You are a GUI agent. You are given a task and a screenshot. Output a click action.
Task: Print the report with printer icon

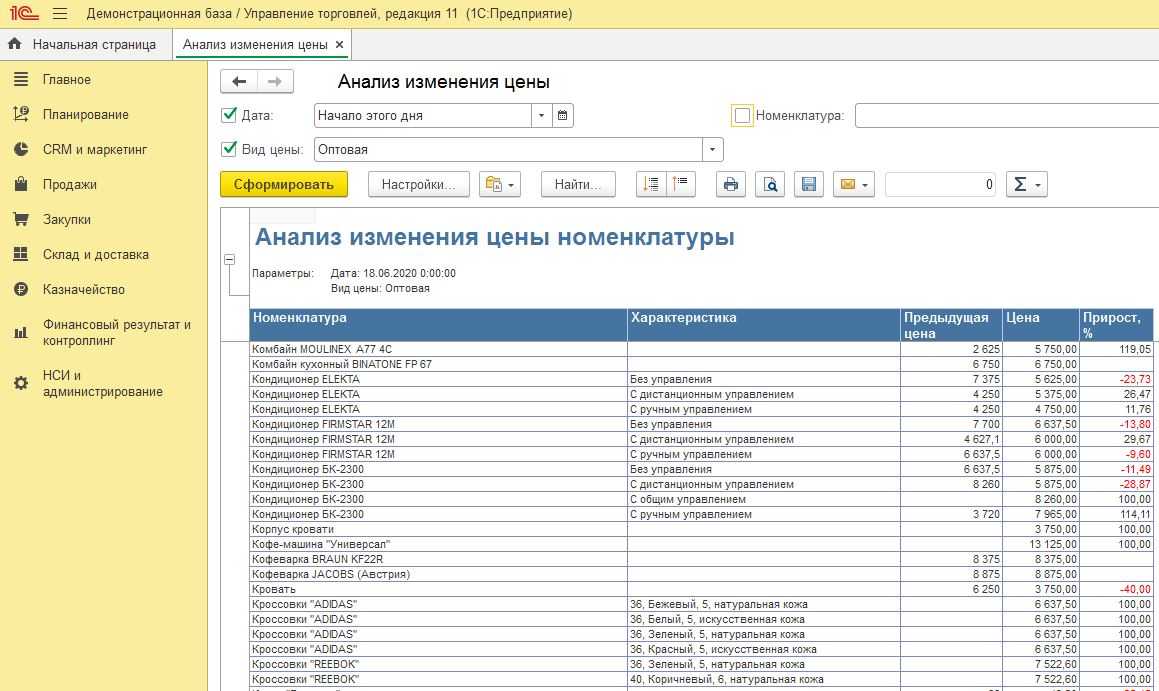(730, 184)
